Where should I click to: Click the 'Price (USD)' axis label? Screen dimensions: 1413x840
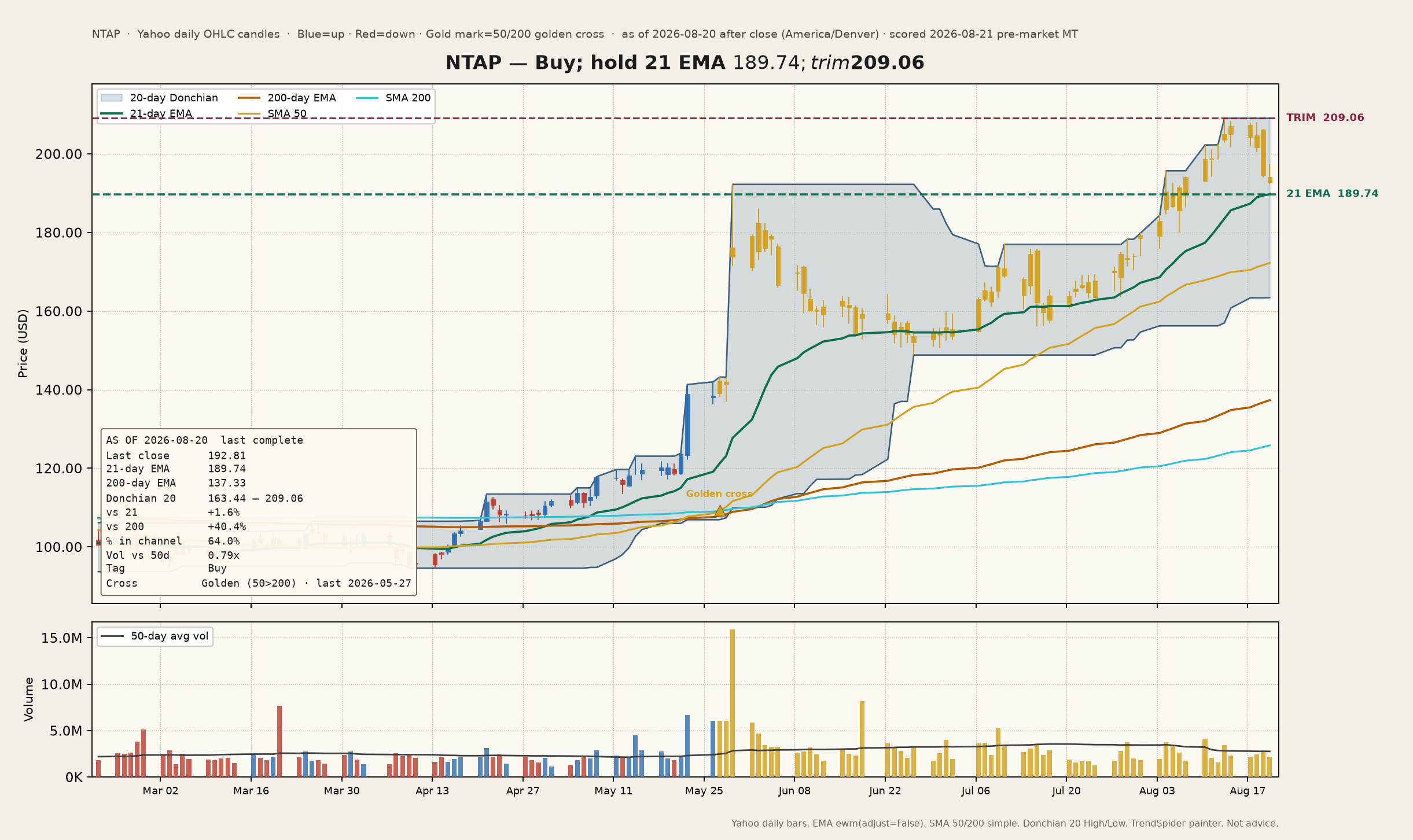[x=23, y=344]
